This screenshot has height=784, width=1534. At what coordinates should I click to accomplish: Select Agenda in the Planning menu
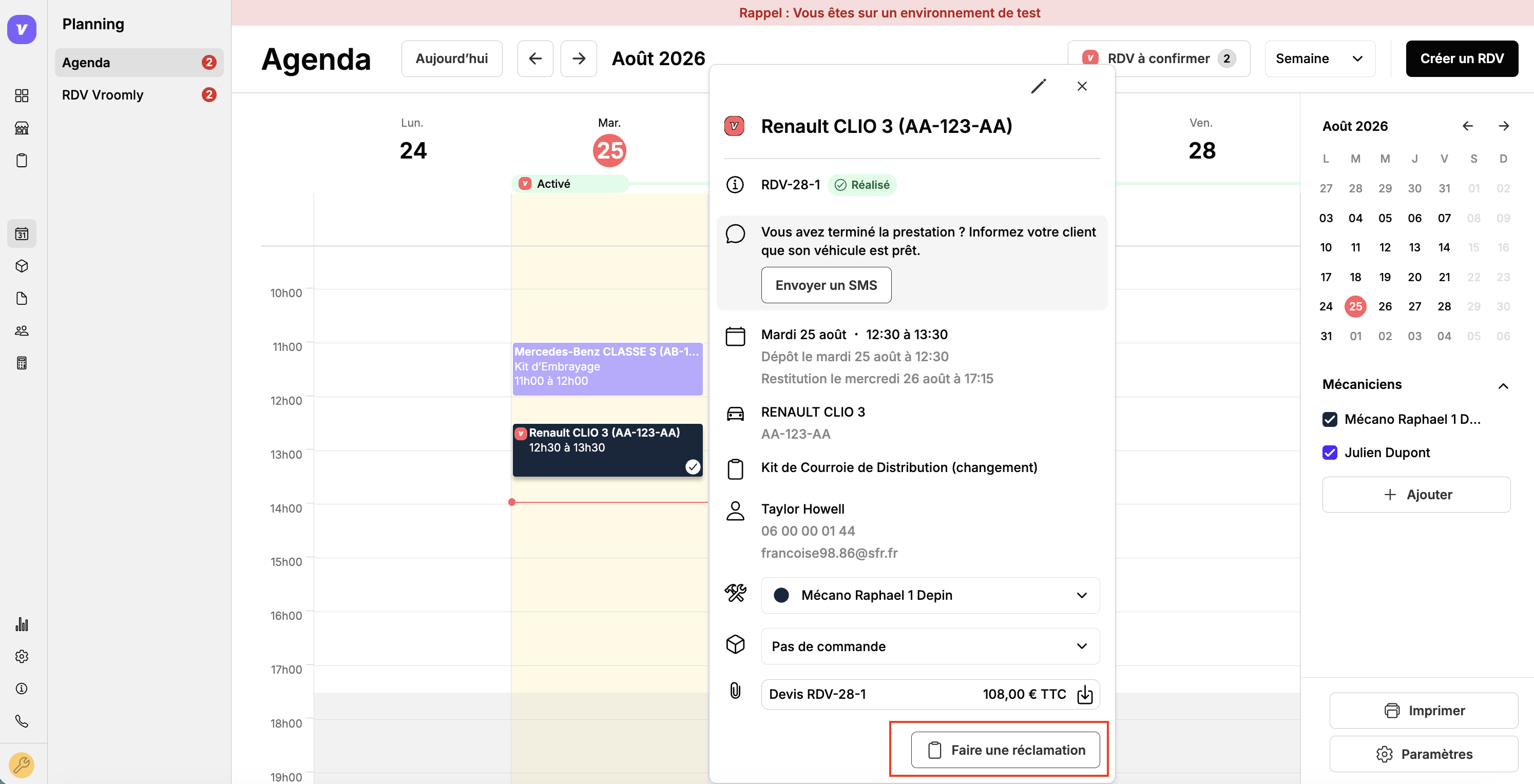139,63
